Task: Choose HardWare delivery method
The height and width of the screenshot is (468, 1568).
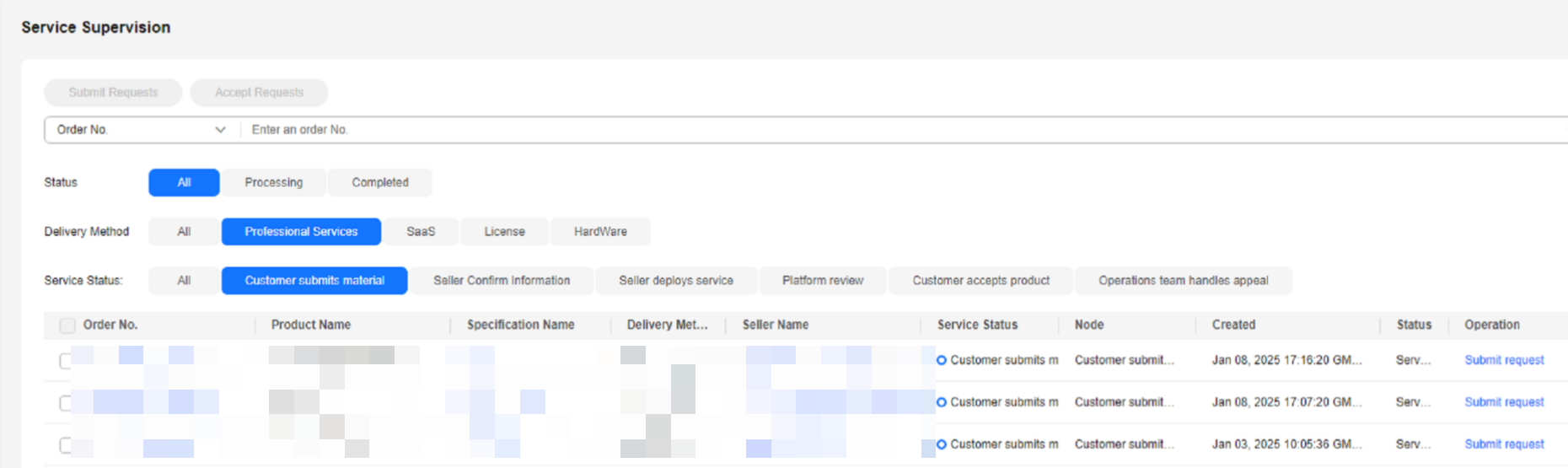Action: click(600, 232)
